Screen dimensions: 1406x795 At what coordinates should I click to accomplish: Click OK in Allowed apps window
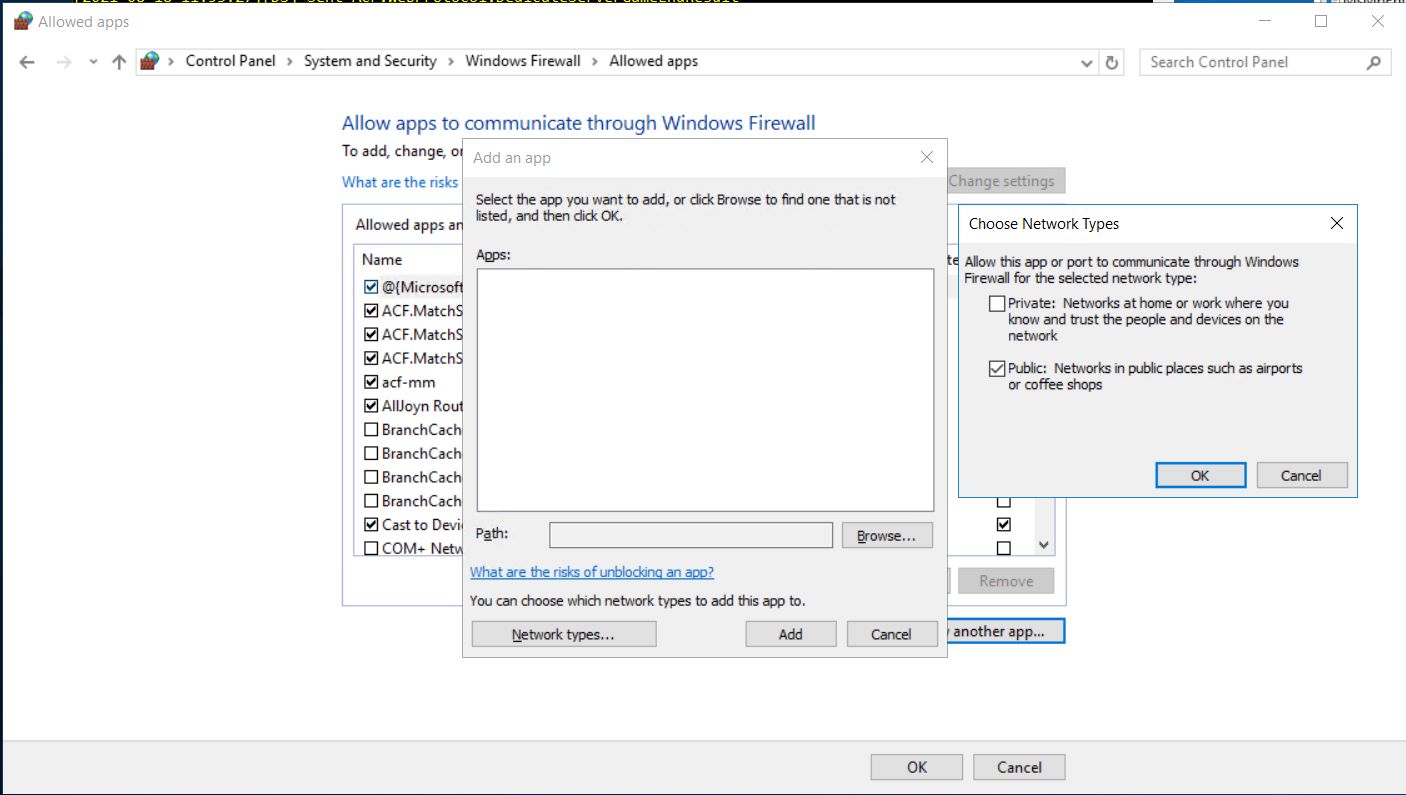tap(917, 767)
